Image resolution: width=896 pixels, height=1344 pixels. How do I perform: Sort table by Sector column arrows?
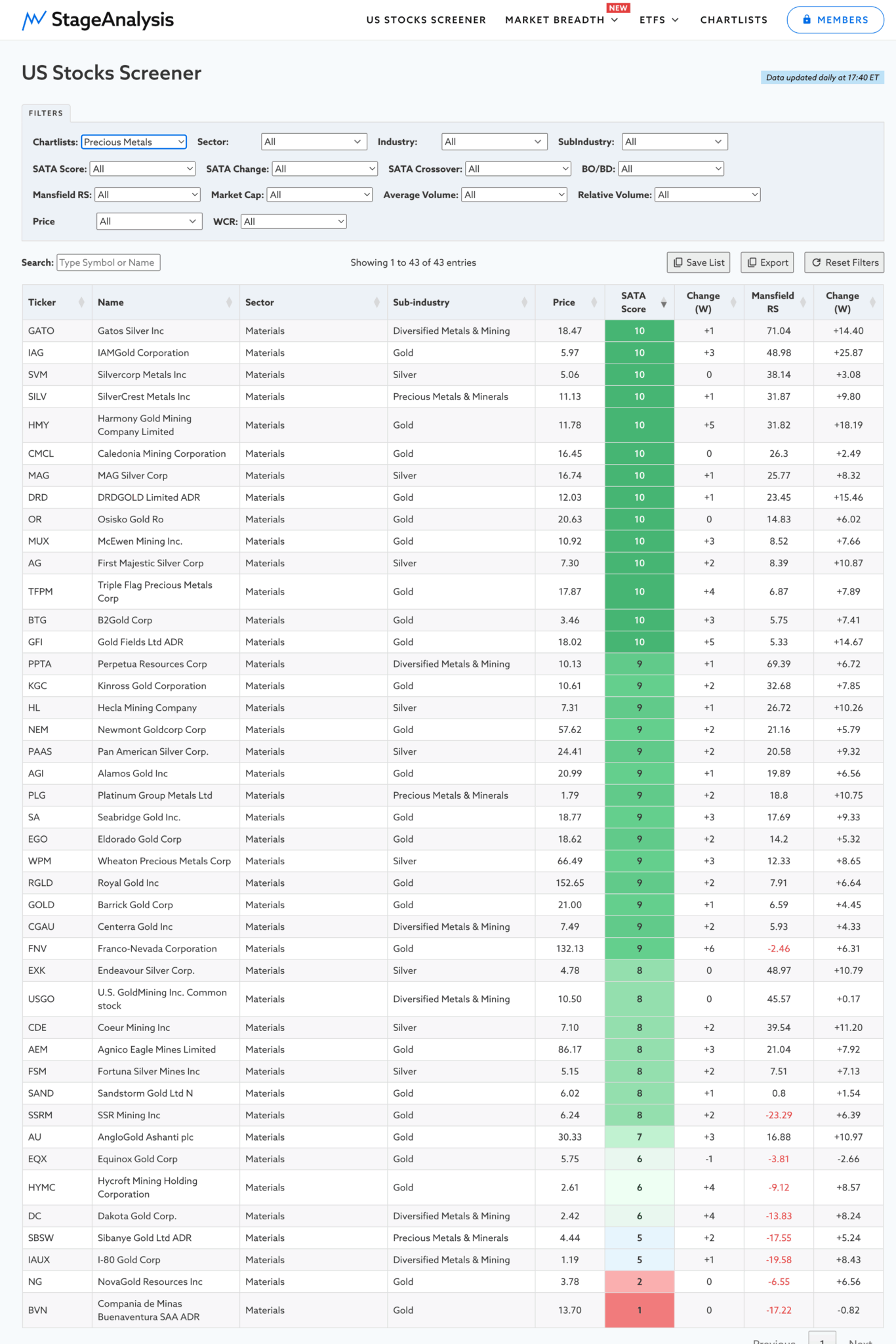click(377, 303)
